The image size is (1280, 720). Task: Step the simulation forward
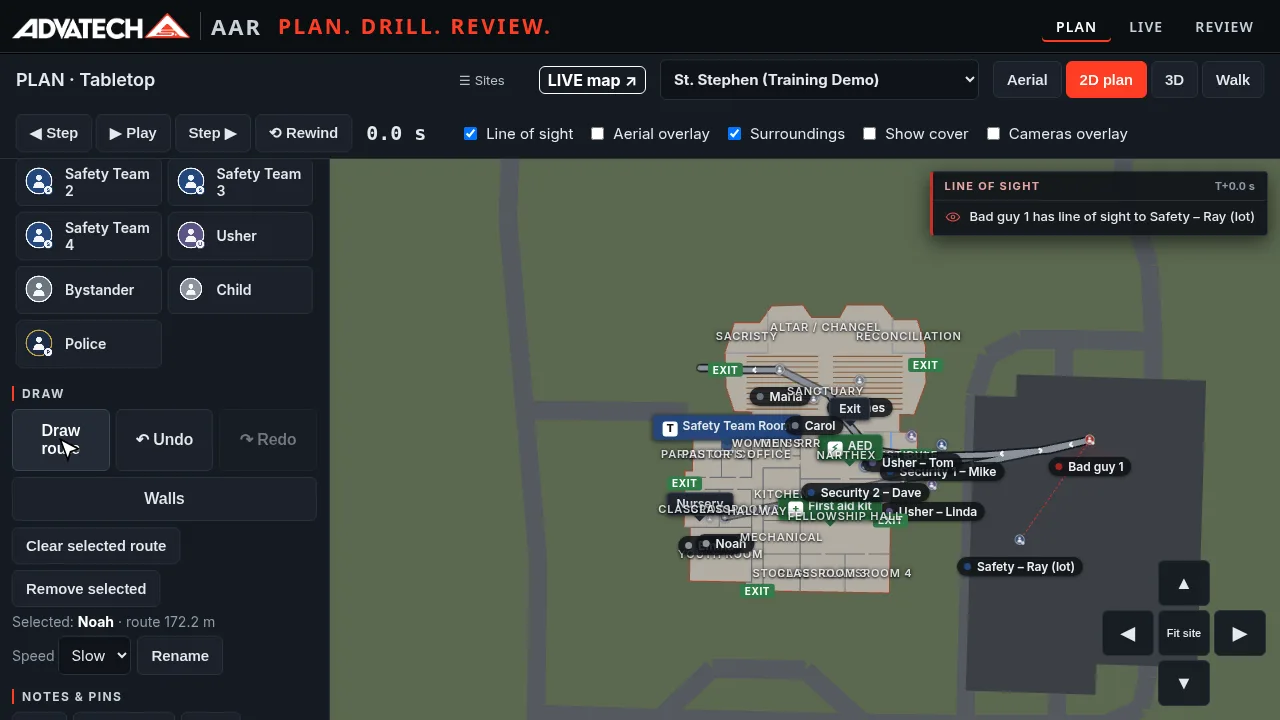(x=213, y=133)
